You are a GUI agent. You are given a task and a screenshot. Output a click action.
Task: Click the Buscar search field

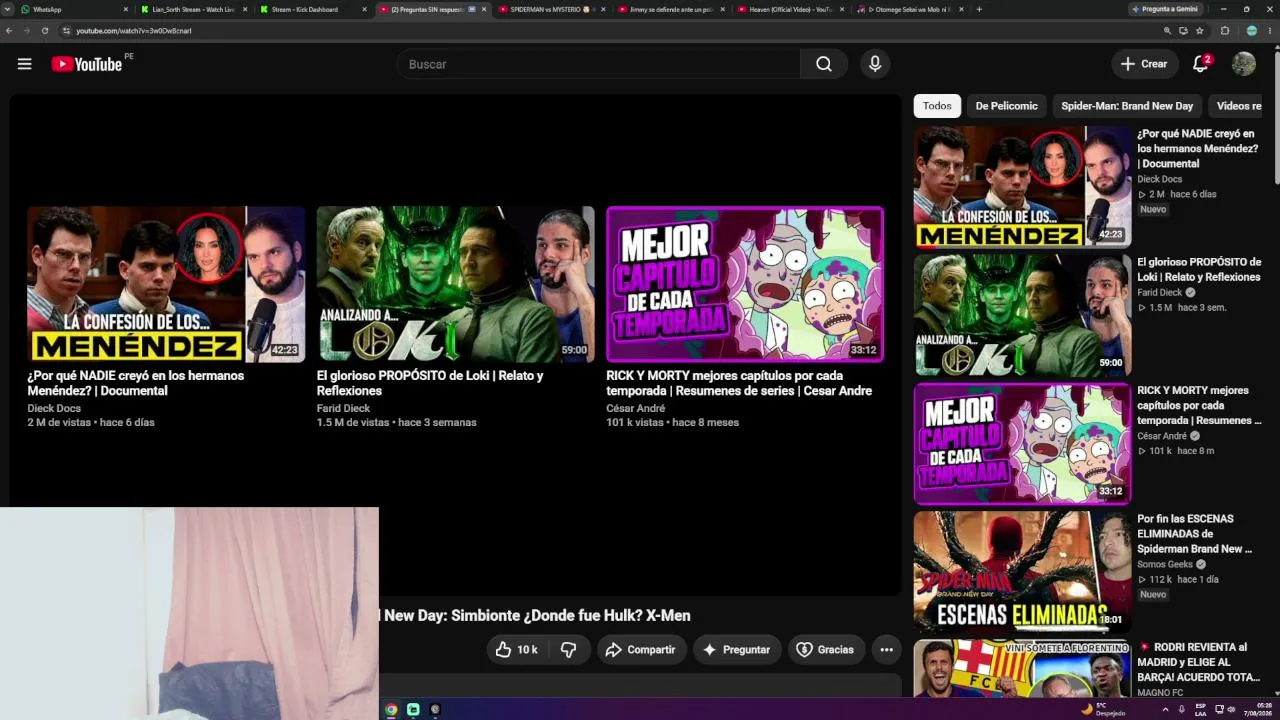(x=598, y=64)
